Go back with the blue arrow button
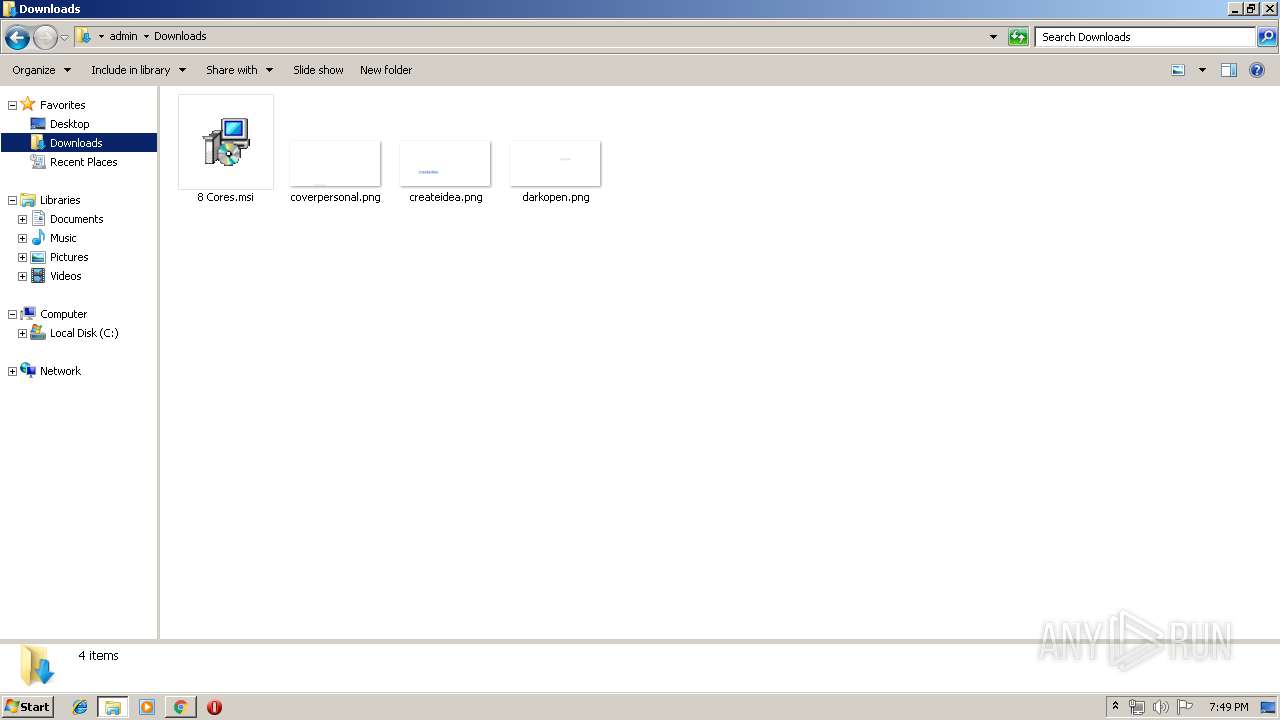This screenshot has width=1280, height=720. tap(17, 38)
